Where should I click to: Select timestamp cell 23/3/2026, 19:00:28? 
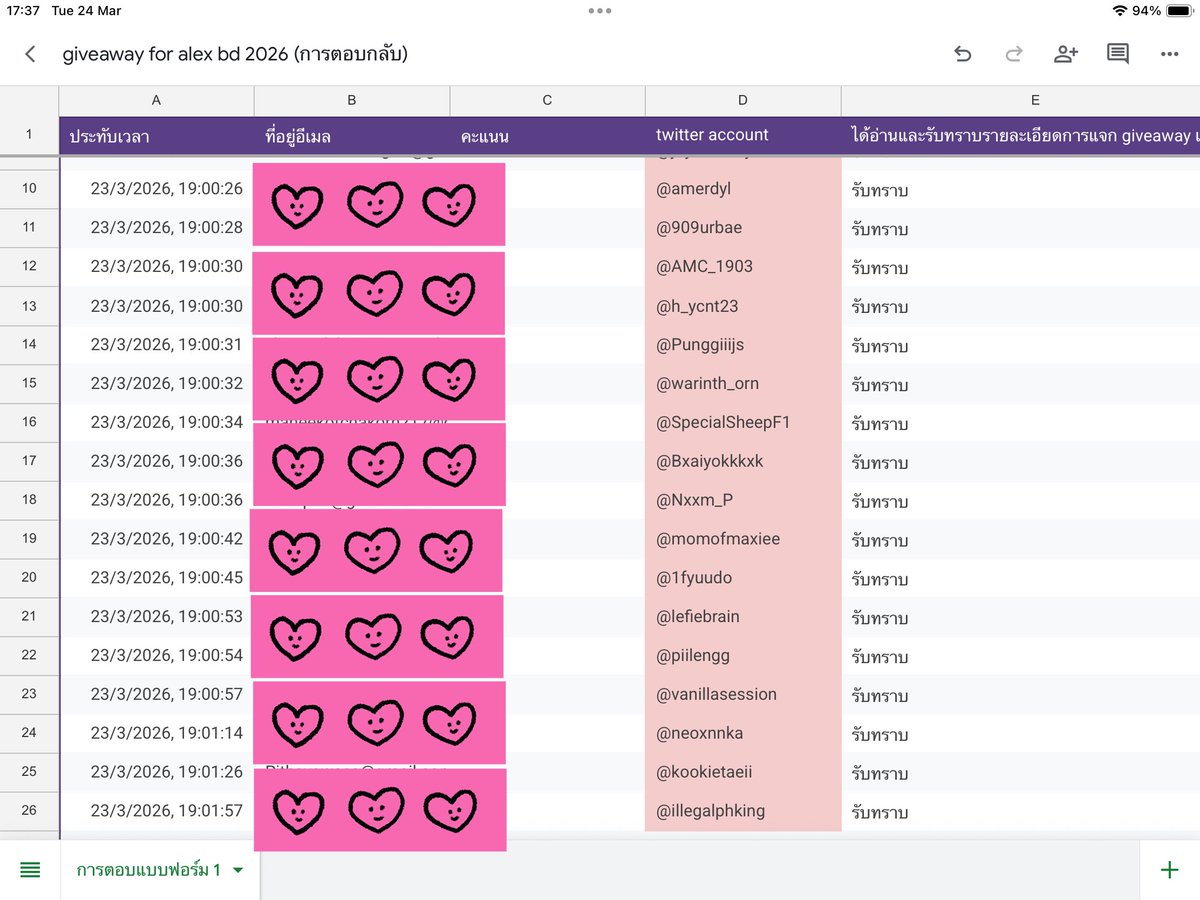tap(156, 228)
